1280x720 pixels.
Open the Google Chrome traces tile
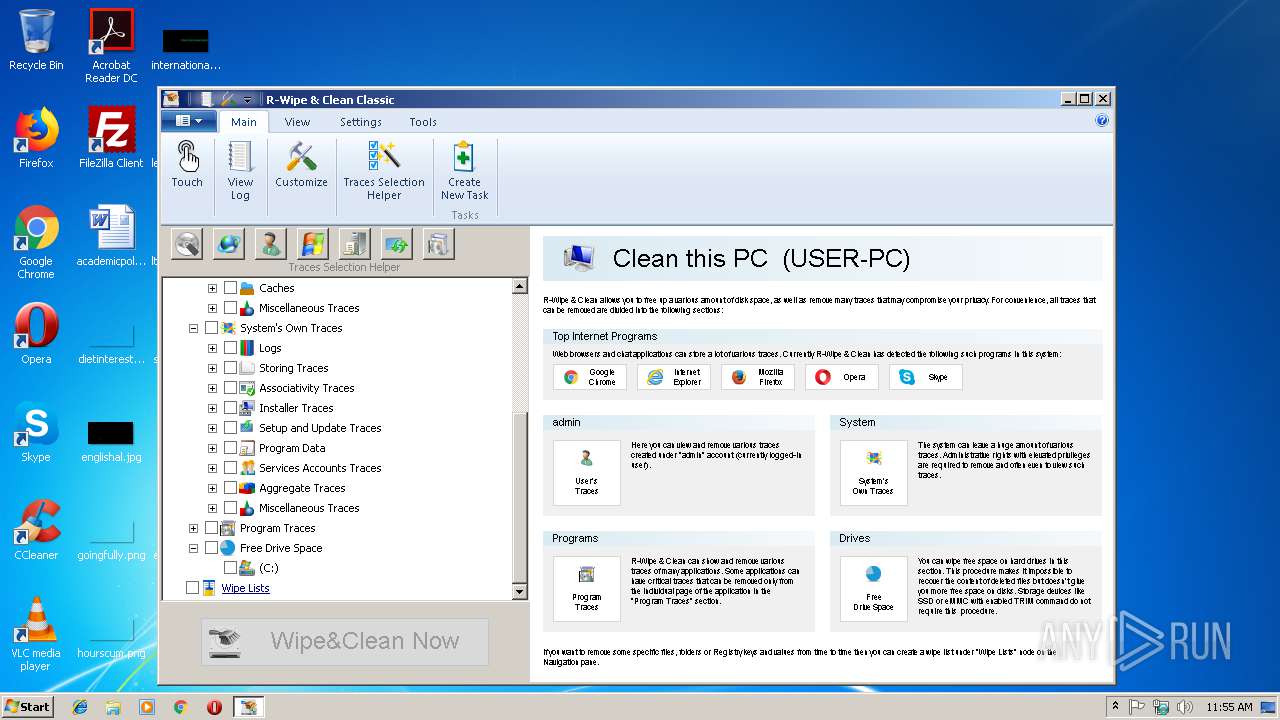tap(590, 377)
